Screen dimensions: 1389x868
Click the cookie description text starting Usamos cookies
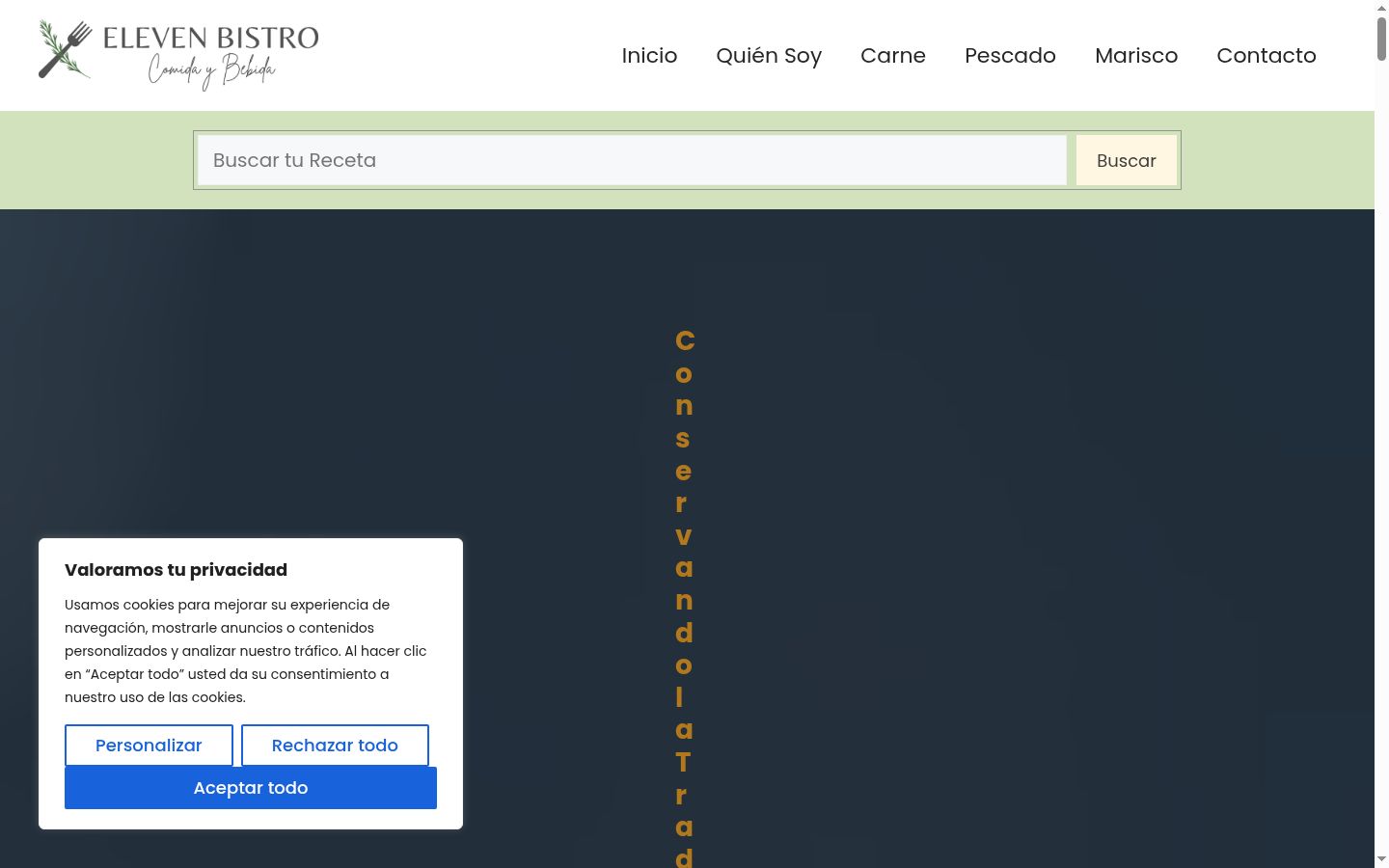point(246,651)
